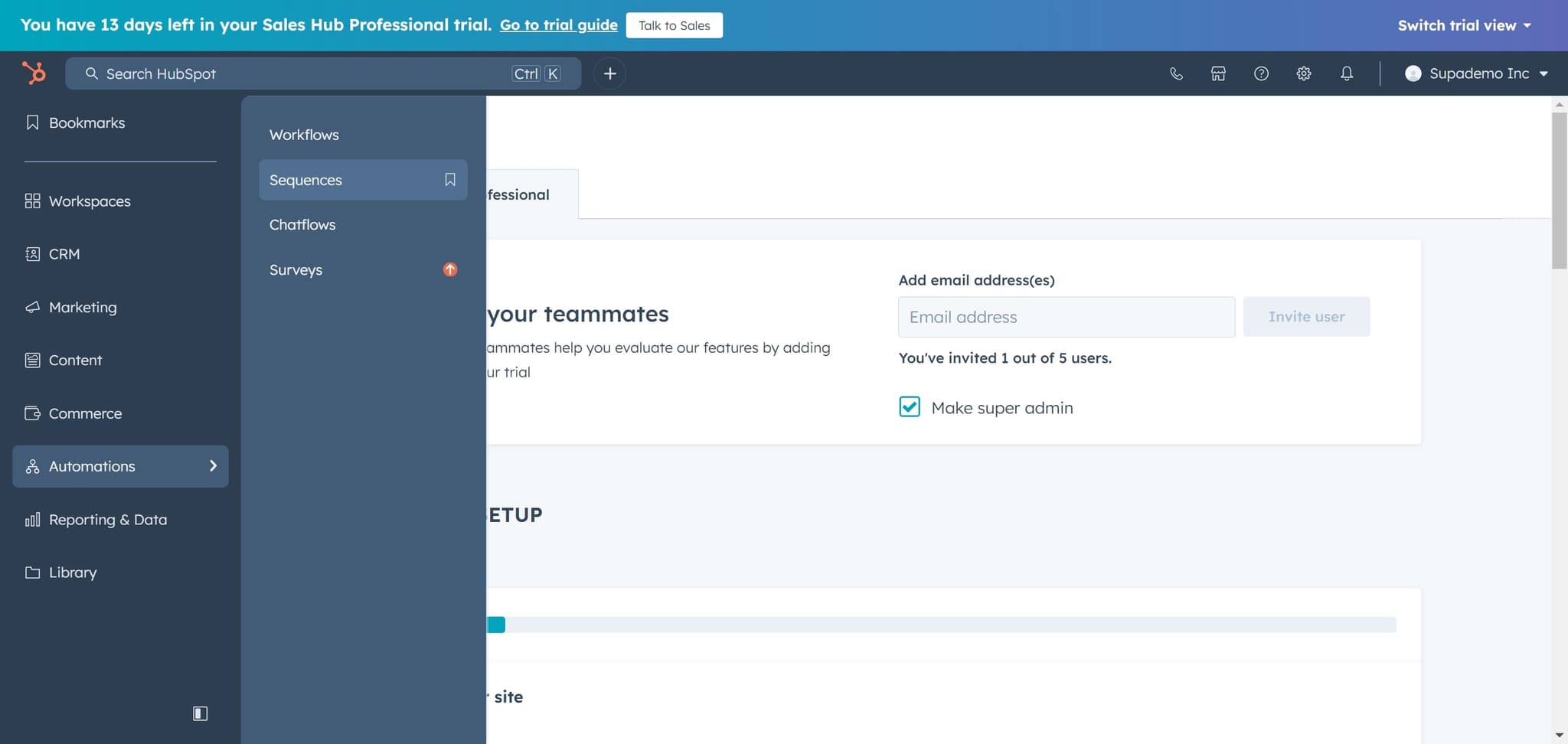
Task: Expand the Automations submenu chevron
Action: pos(213,466)
